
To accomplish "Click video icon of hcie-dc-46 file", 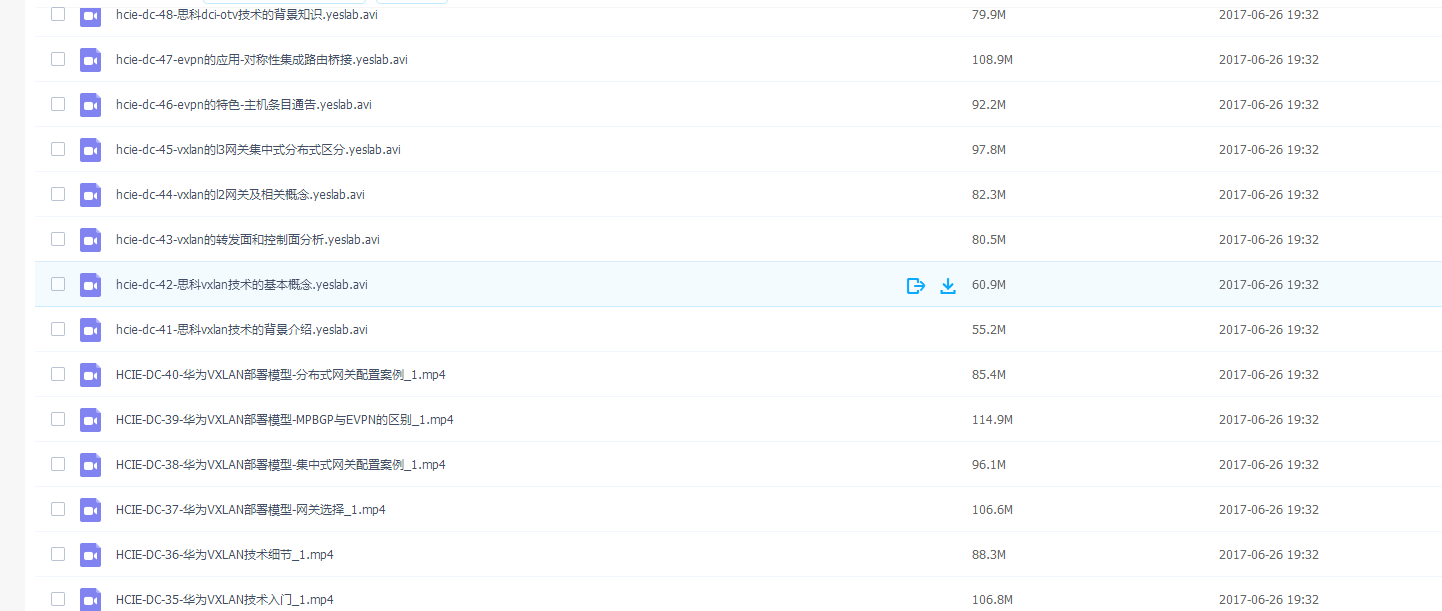I will (x=91, y=105).
